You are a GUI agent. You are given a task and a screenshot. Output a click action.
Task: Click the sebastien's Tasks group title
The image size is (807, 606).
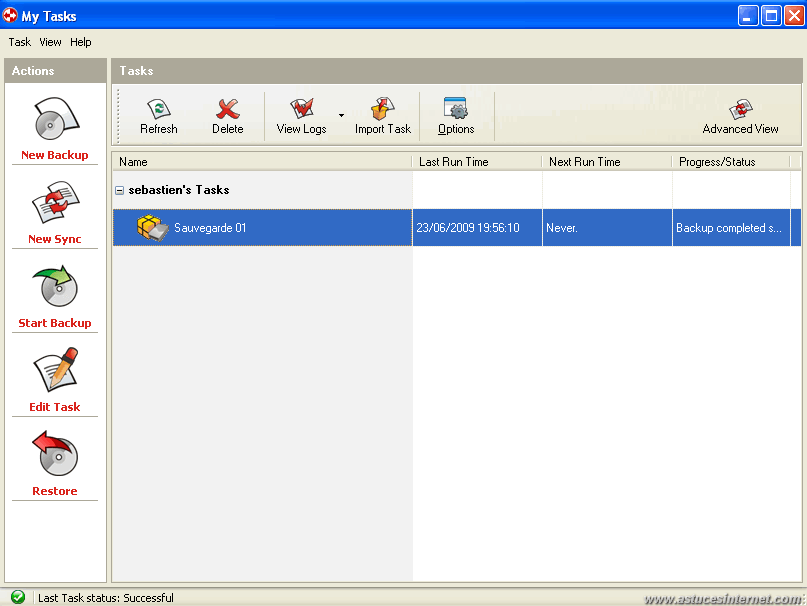pyautogui.click(x=179, y=190)
